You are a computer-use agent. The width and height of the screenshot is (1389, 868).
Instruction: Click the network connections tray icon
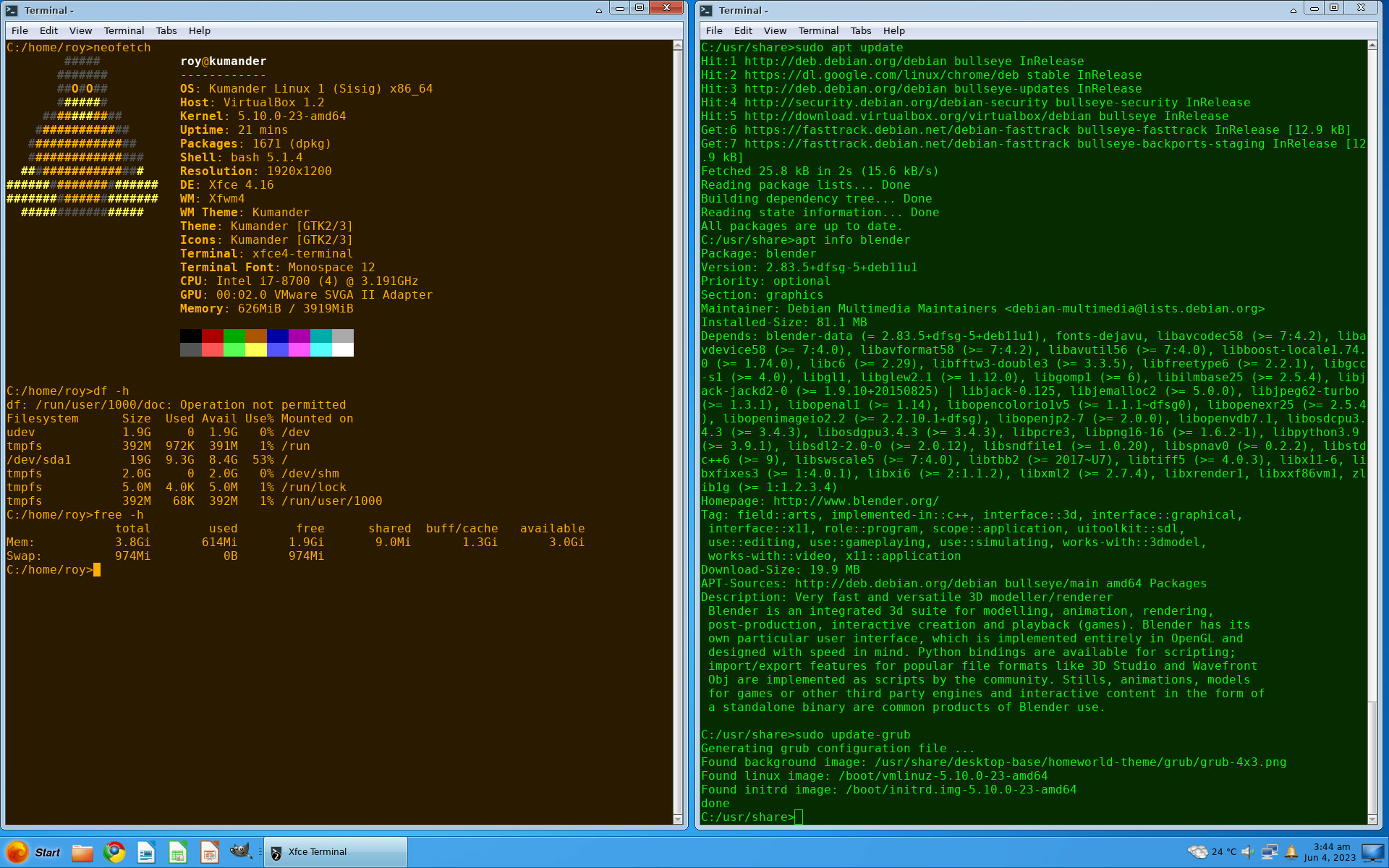[x=1269, y=852]
